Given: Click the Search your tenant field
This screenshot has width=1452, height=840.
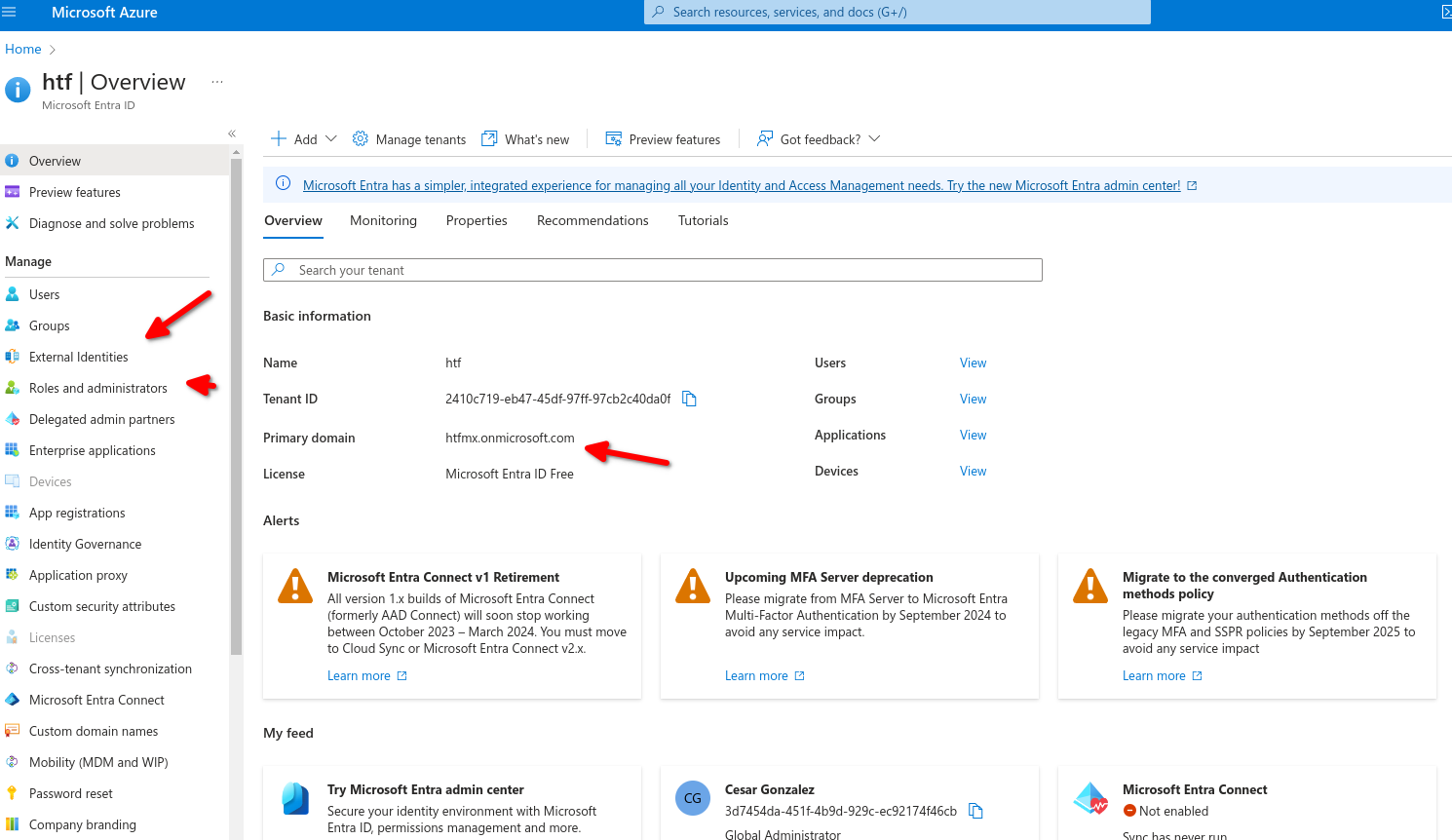Looking at the screenshot, I should 653,270.
